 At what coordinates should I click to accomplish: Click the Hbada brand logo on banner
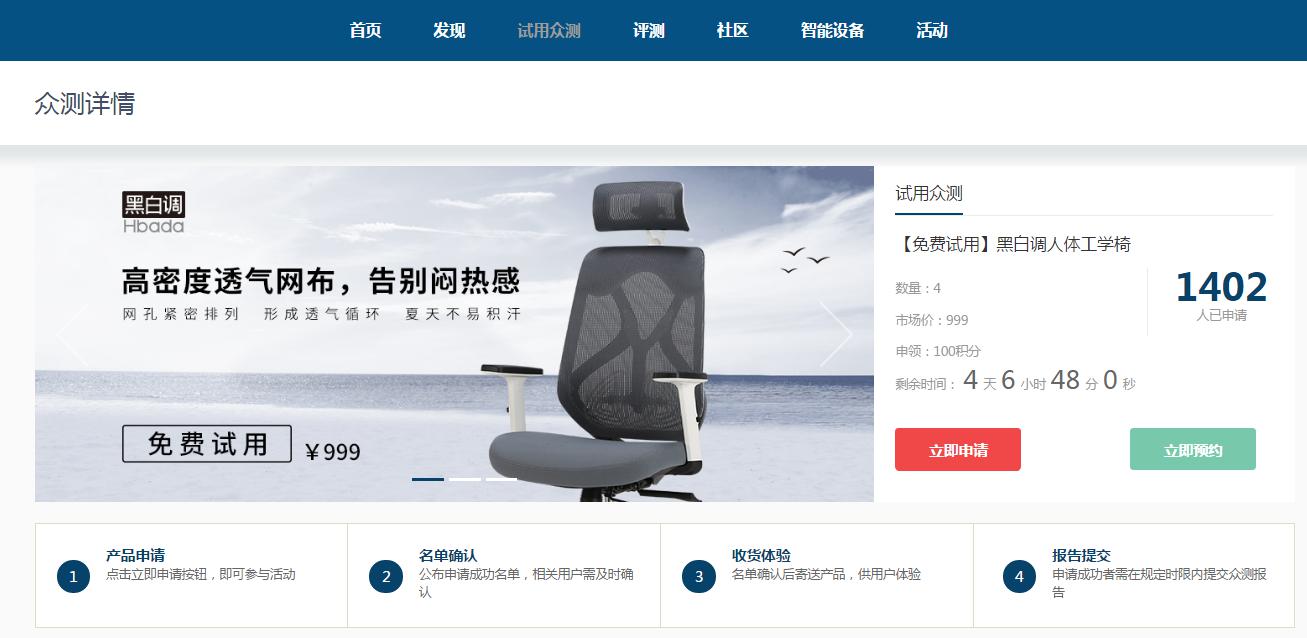coord(154,212)
